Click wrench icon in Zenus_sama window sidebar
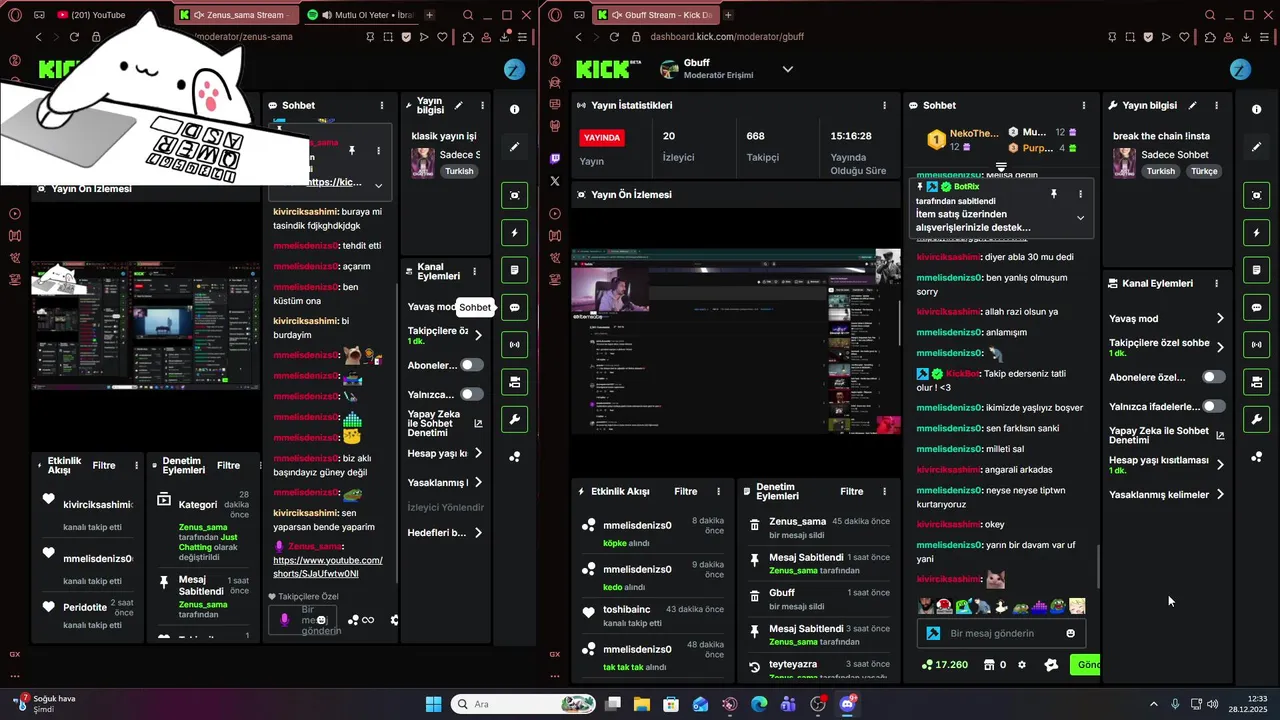 pyautogui.click(x=514, y=419)
